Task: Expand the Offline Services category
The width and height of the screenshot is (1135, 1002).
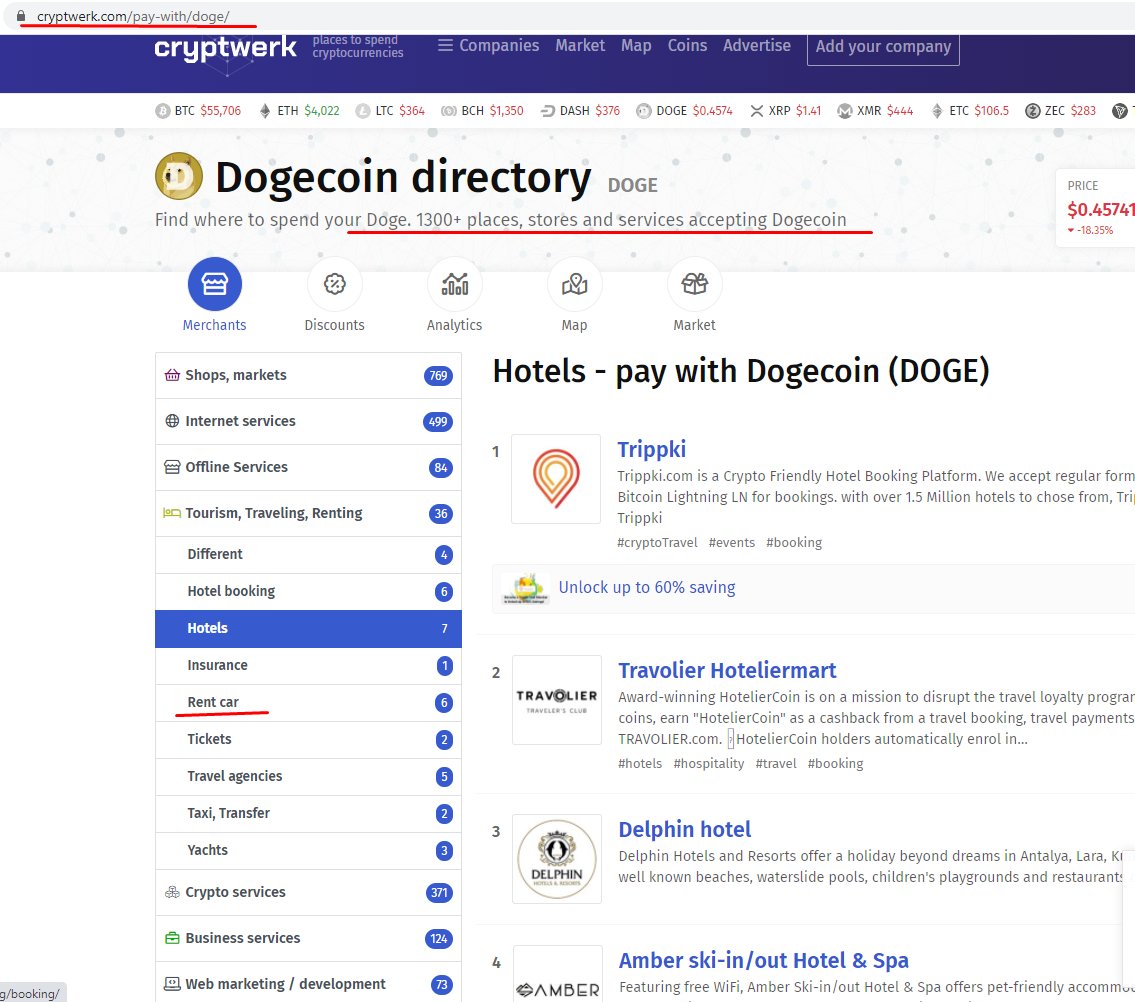Action: coord(308,467)
